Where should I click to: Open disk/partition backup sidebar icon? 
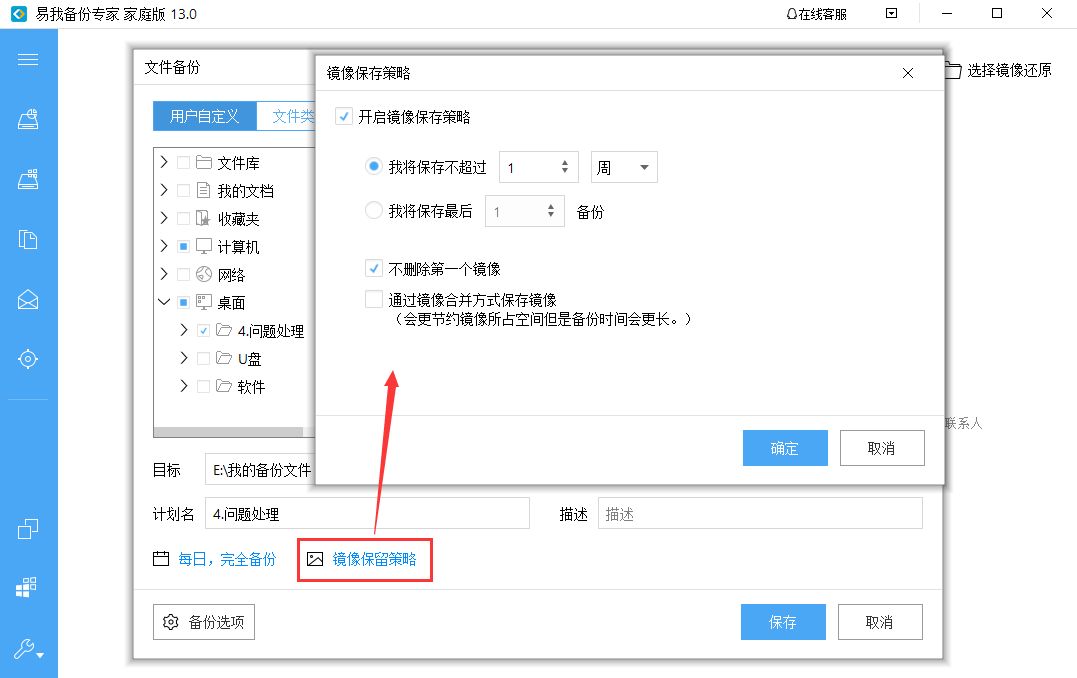[x=27, y=119]
